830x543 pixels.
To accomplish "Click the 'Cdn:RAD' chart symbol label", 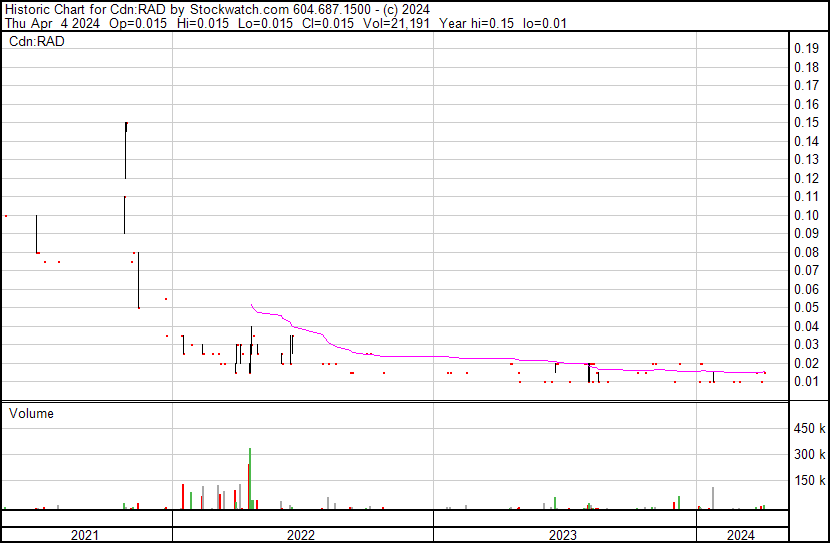I will click(x=37, y=41).
